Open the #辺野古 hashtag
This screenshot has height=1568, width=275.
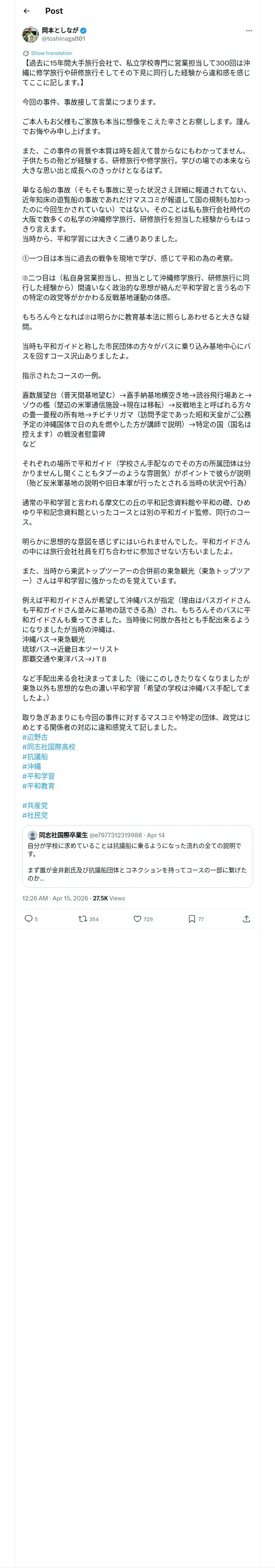[35, 736]
